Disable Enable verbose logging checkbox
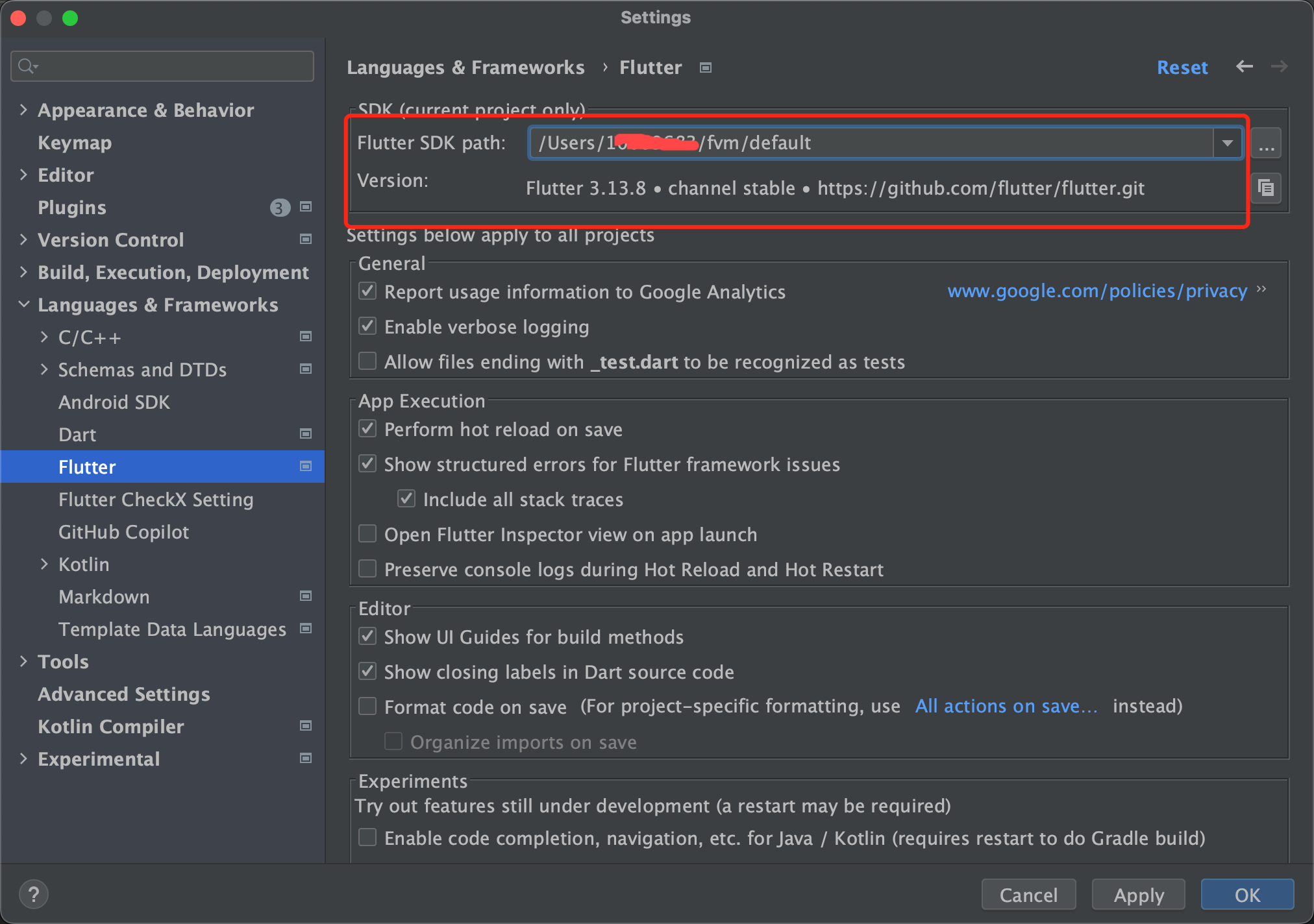1314x924 pixels. coord(368,326)
